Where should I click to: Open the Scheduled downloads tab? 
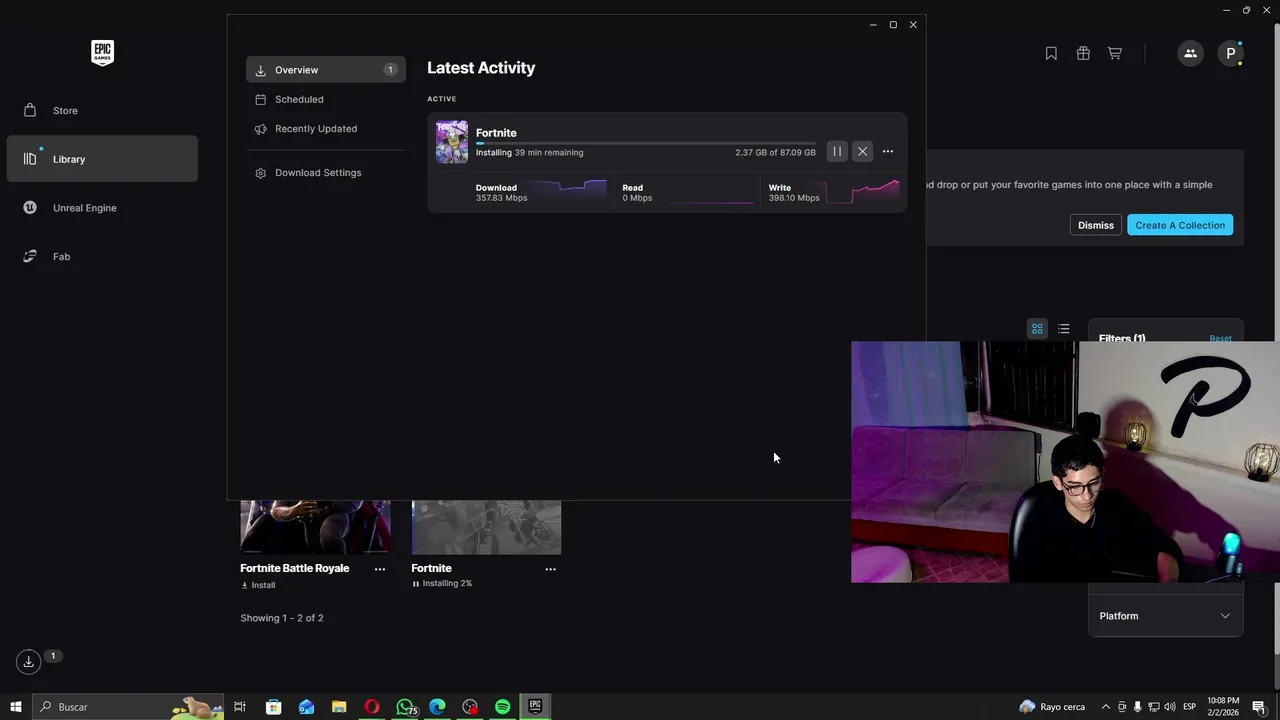(325, 99)
